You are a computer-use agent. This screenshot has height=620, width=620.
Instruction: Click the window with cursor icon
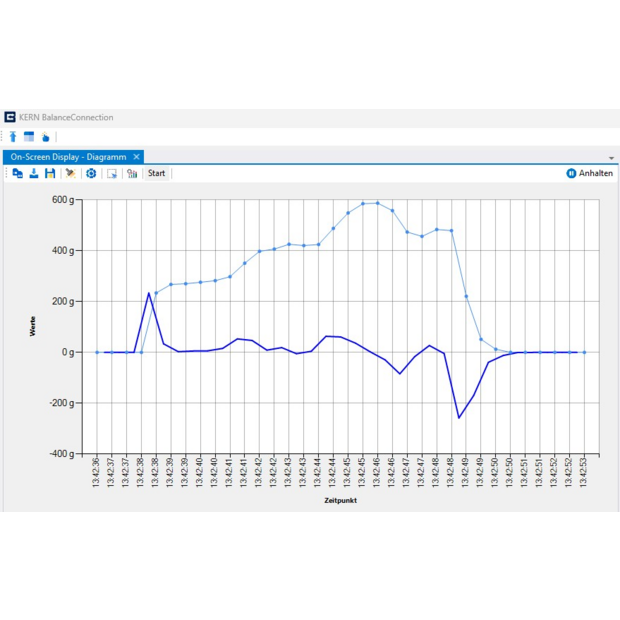click(112, 173)
